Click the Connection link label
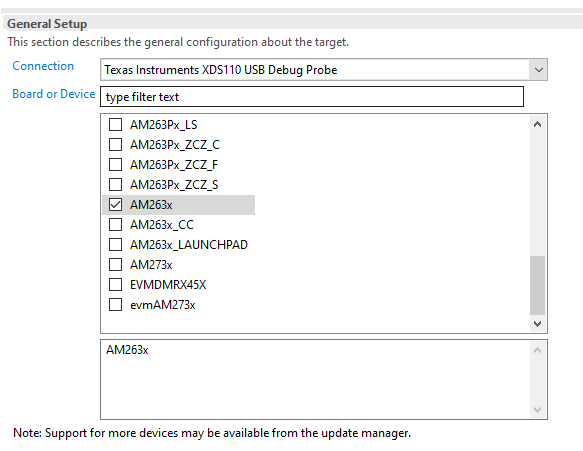The width and height of the screenshot is (583, 451). point(43,66)
